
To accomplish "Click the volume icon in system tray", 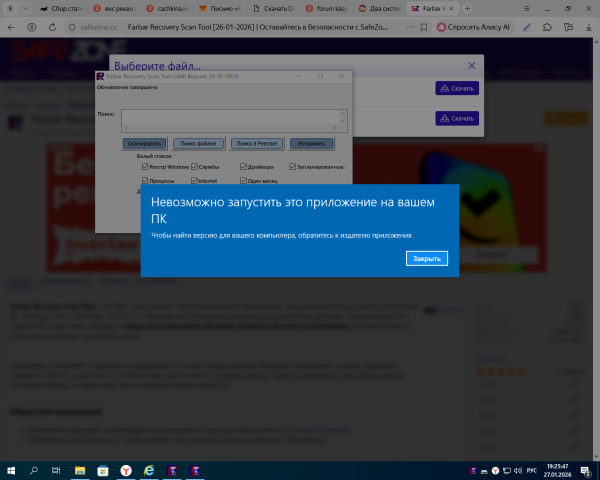I will point(518,471).
